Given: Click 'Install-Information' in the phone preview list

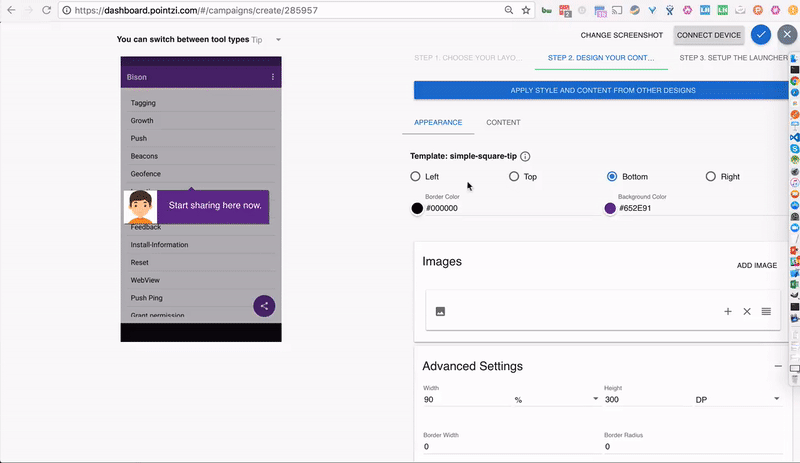Looking at the screenshot, I should [159, 245].
